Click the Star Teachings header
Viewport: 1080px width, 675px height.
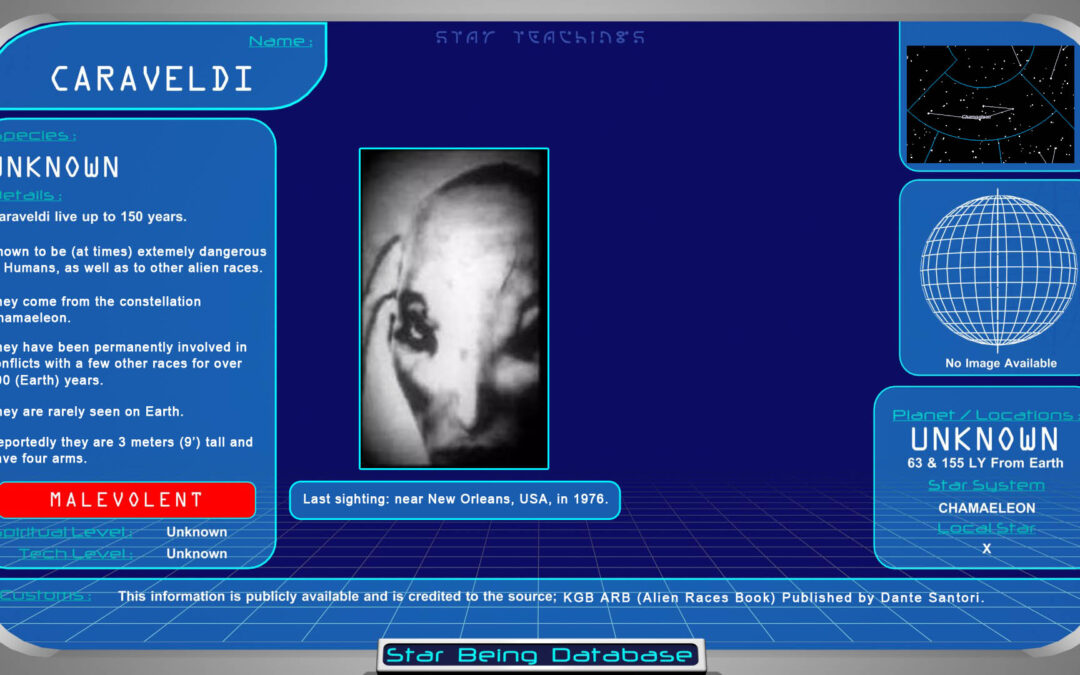pos(540,38)
